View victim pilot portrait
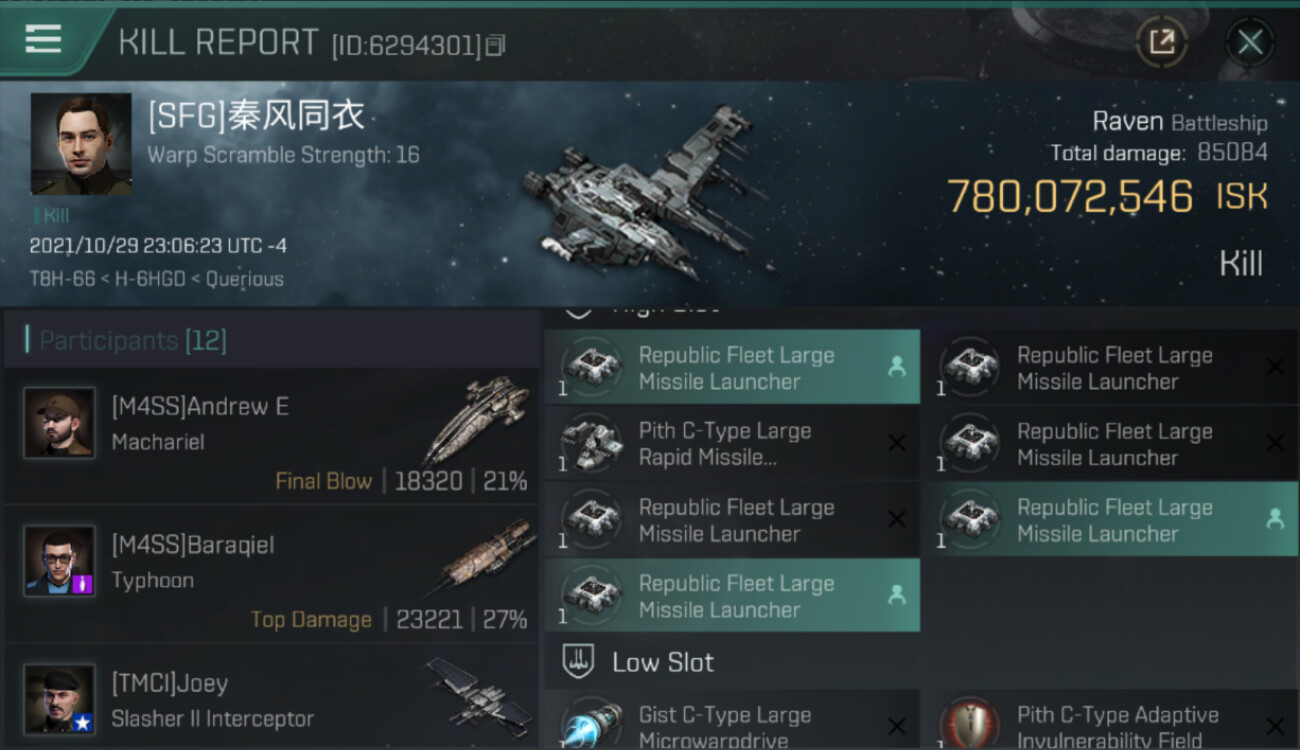 tap(81, 144)
